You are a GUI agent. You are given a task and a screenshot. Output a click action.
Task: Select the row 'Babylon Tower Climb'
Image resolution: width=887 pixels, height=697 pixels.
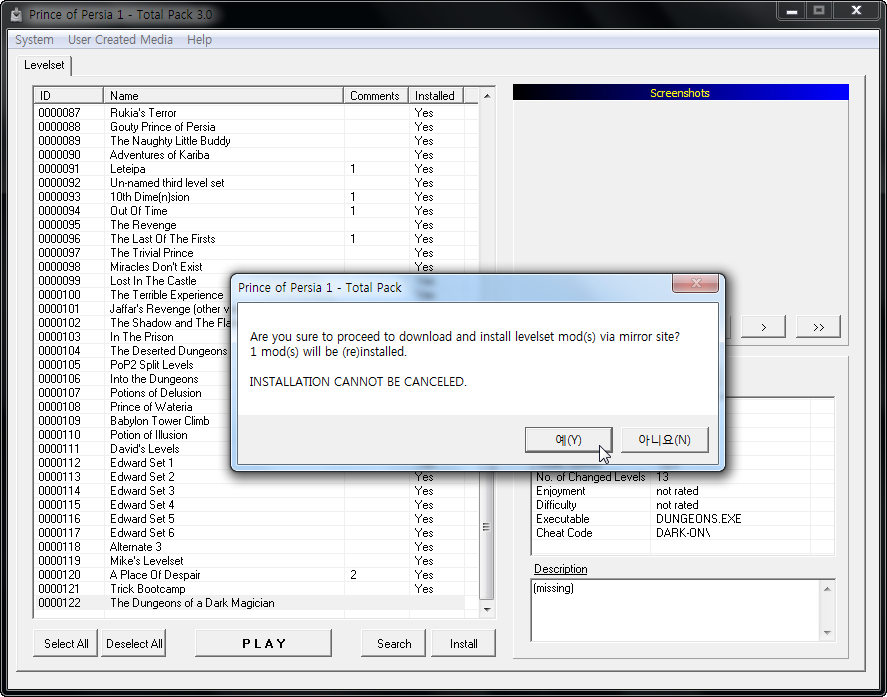133,421
